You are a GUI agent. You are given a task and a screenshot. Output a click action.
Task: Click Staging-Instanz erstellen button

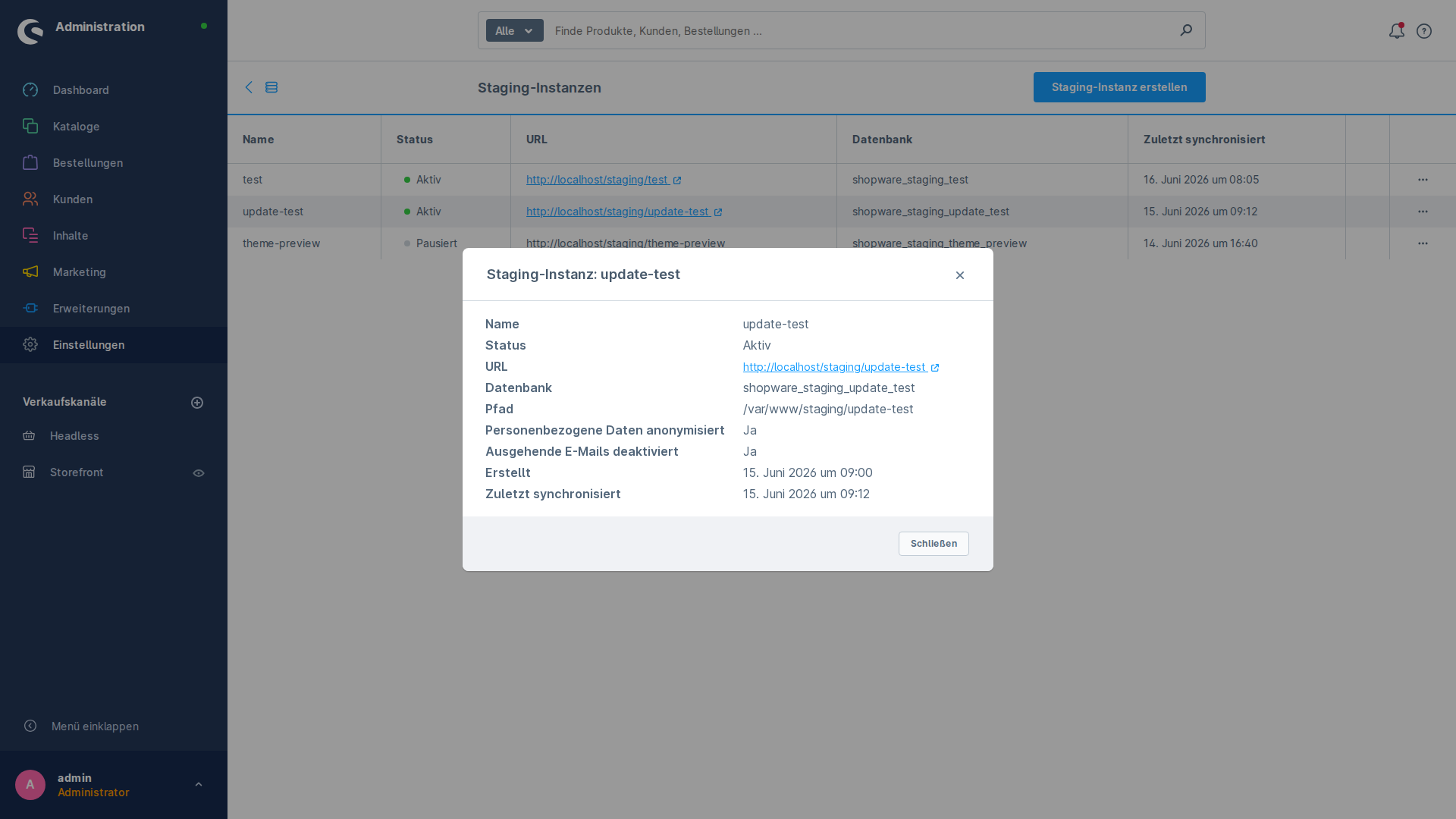tap(1119, 87)
